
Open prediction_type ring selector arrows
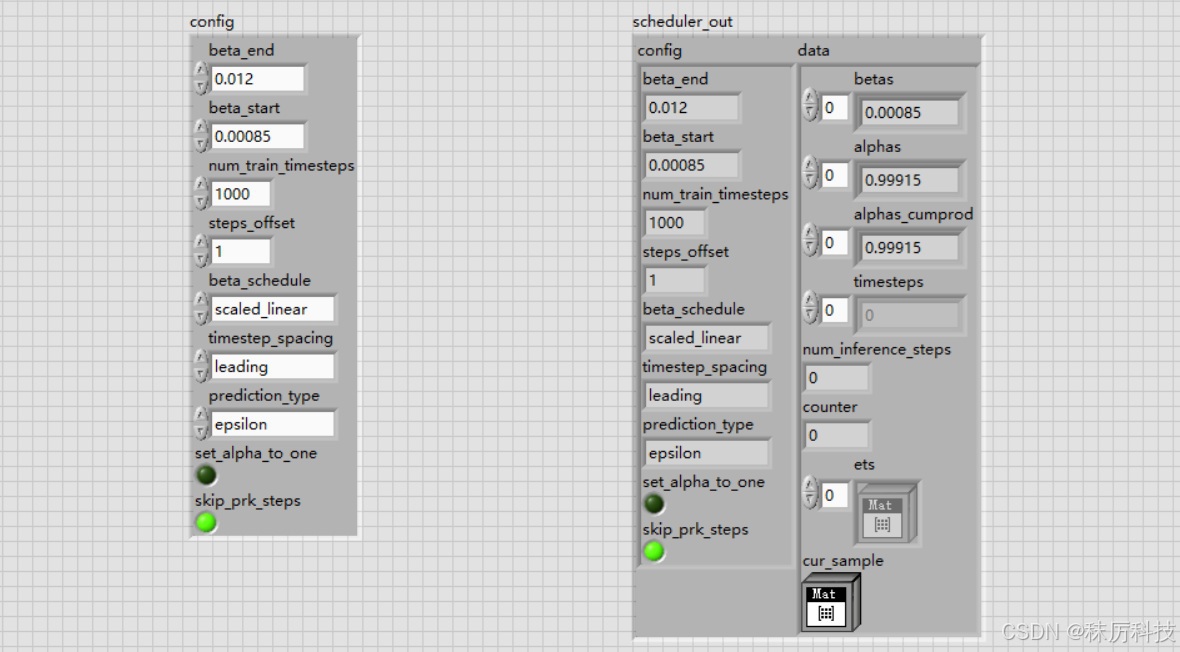pyautogui.click(x=201, y=424)
